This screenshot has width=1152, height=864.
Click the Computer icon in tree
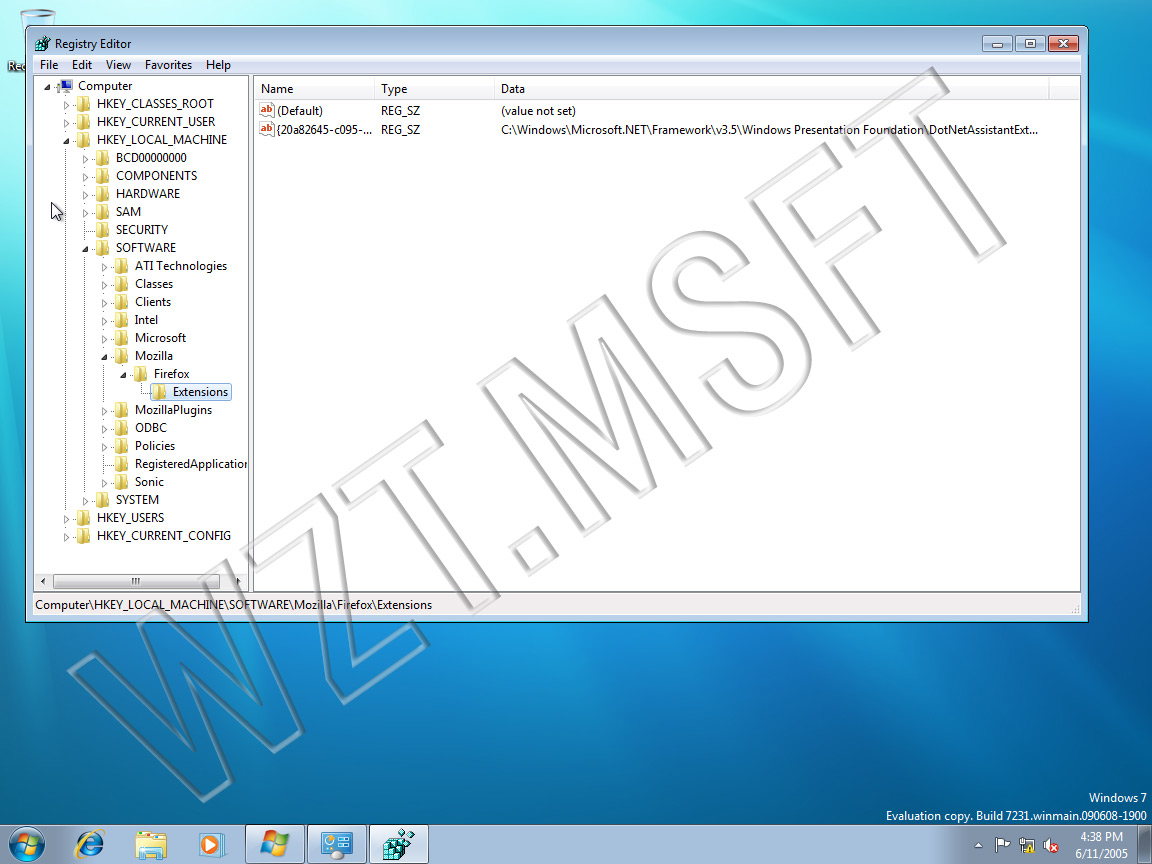[x=66, y=86]
